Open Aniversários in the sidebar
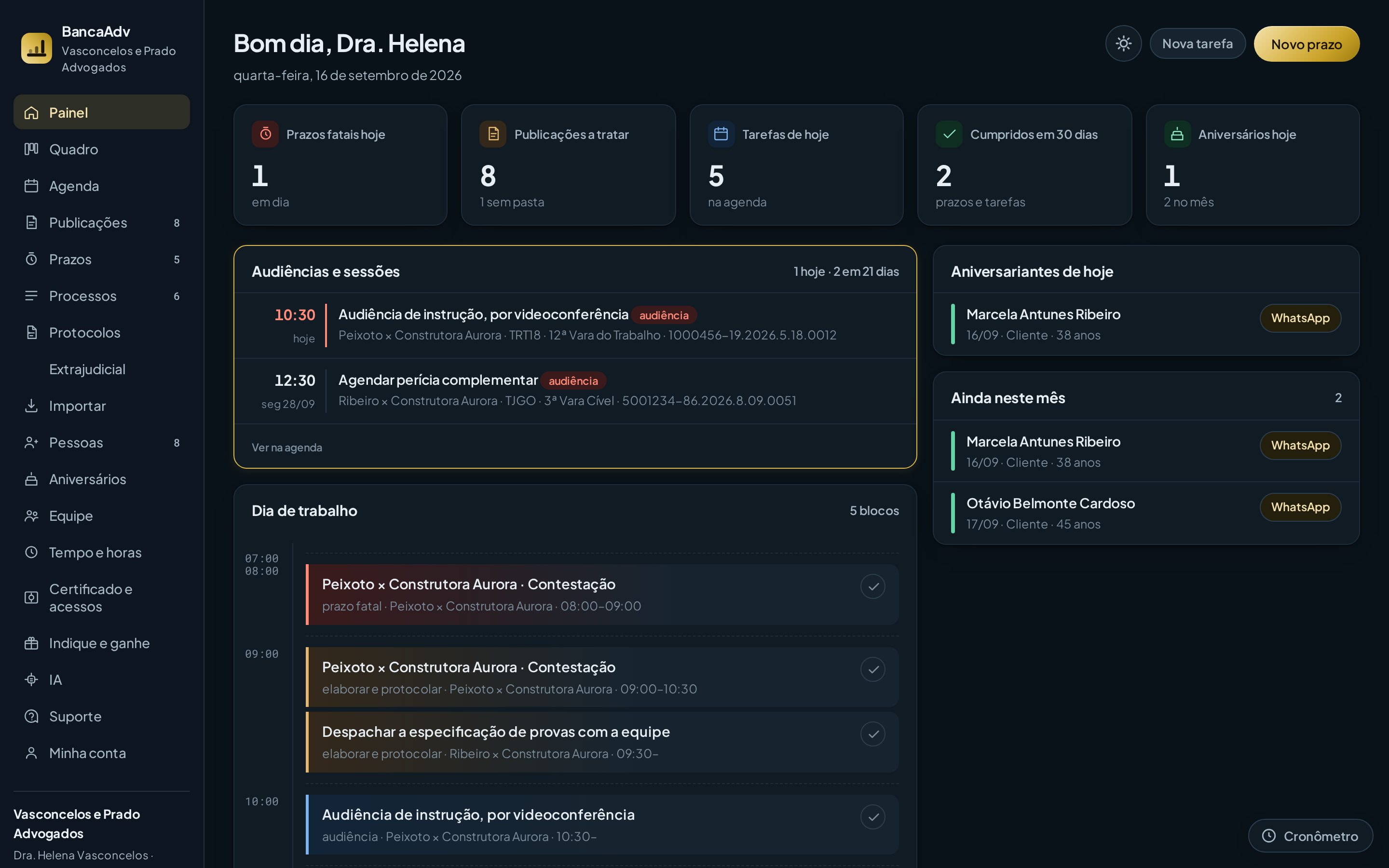The image size is (1389, 868). [102, 479]
